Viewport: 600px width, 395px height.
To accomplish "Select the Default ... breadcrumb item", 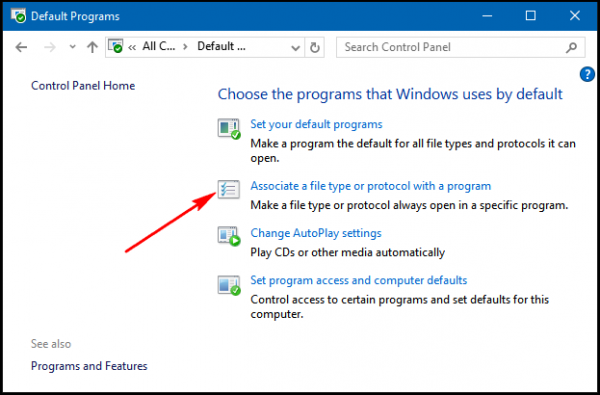I will coord(221,47).
